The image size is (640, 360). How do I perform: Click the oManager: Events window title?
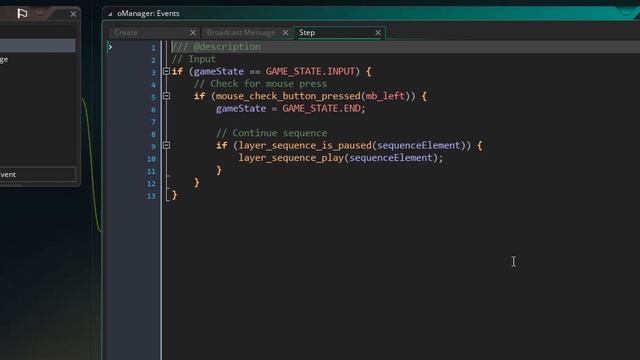148,13
